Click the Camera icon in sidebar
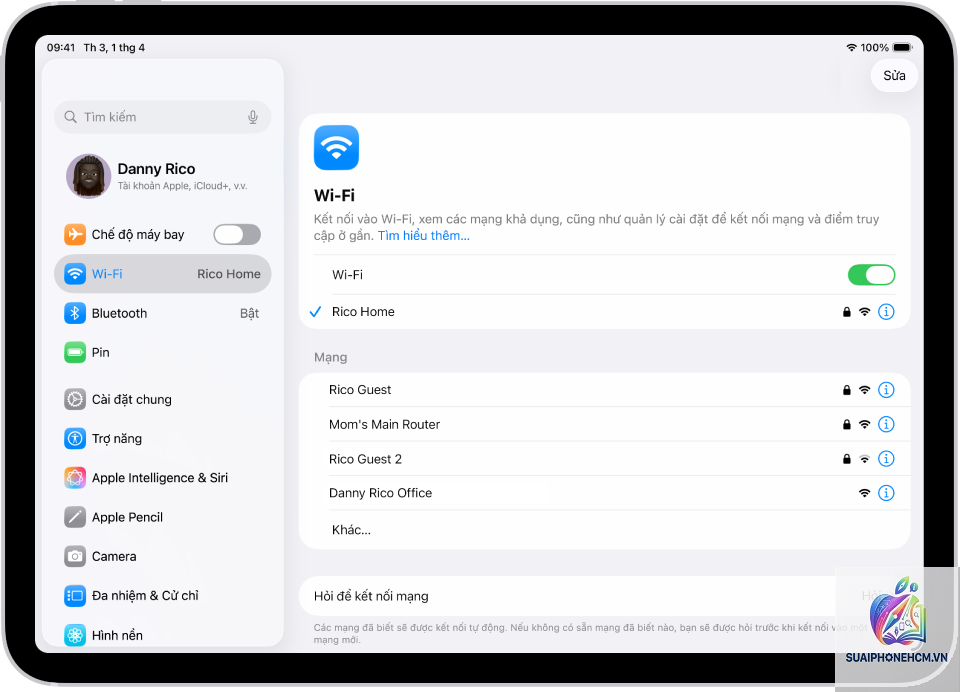Screen dimensions: 960x692 point(75,556)
